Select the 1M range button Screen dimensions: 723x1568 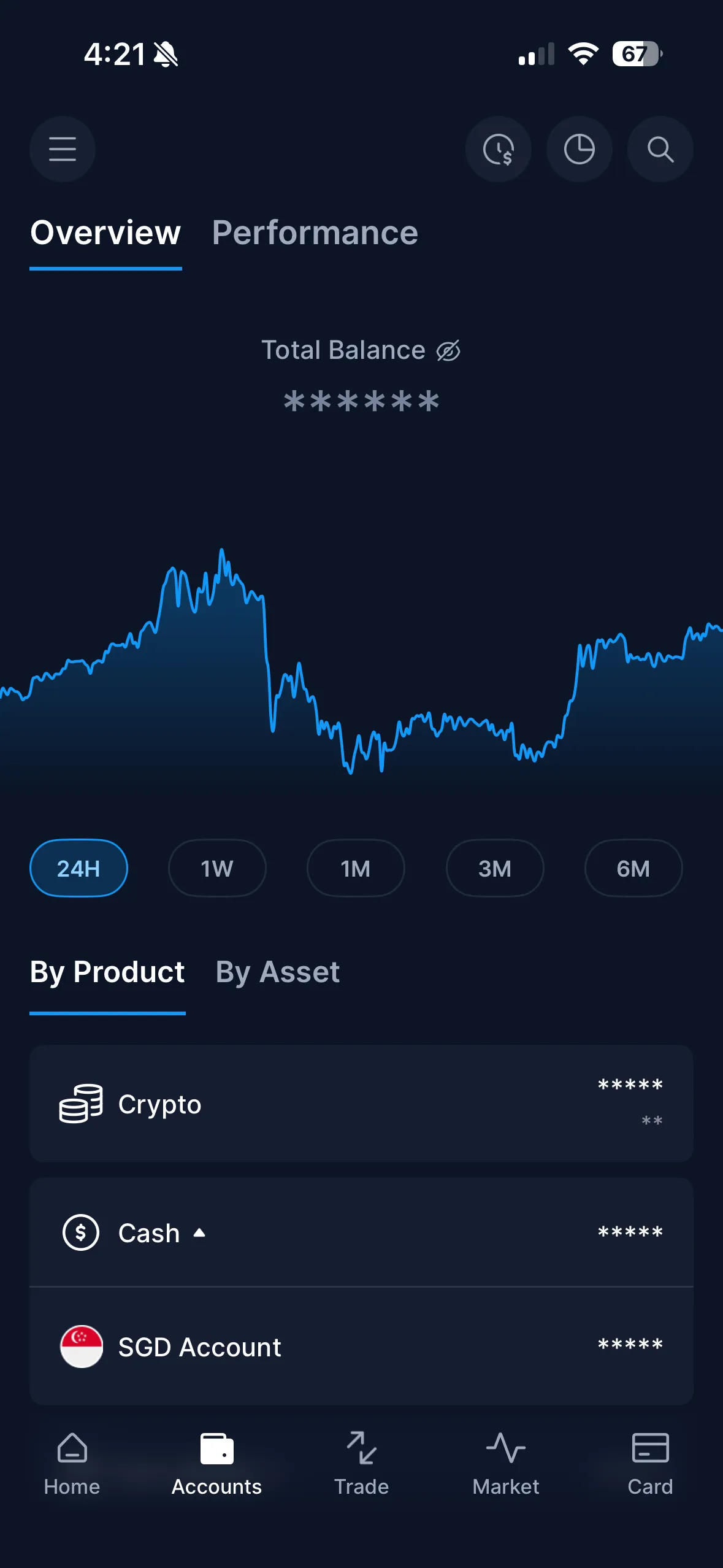(x=356, y=868)
